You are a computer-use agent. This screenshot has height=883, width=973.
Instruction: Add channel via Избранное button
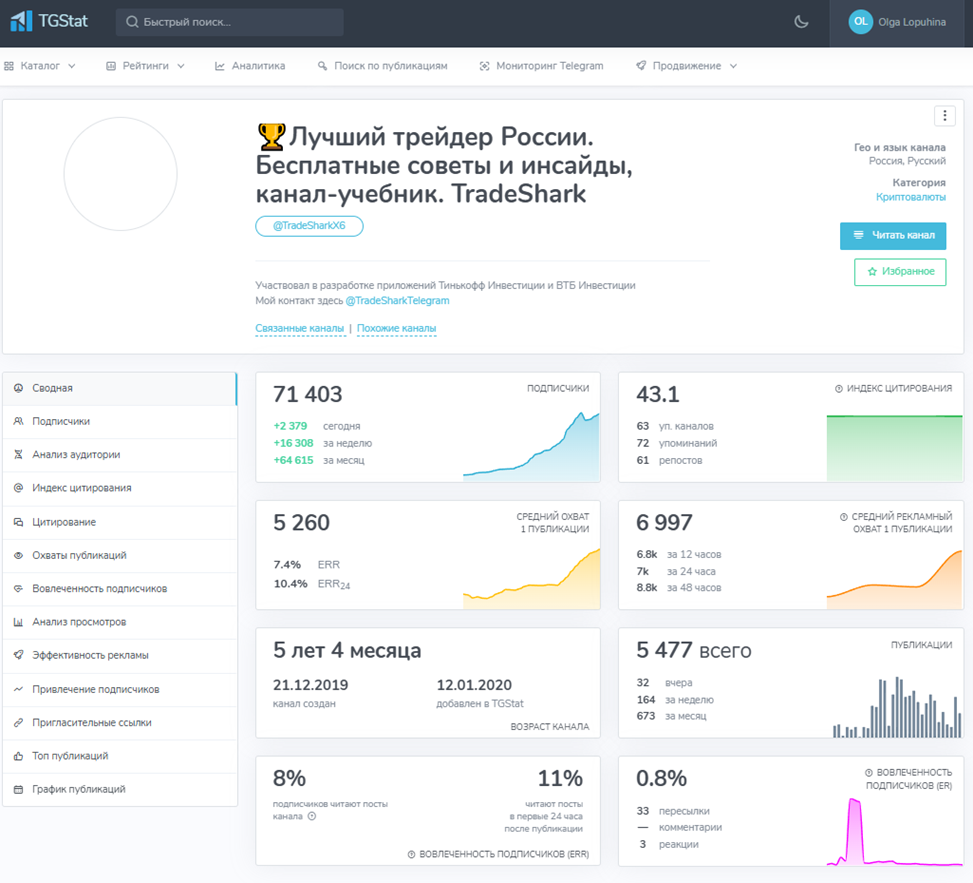tap(900, 272)
